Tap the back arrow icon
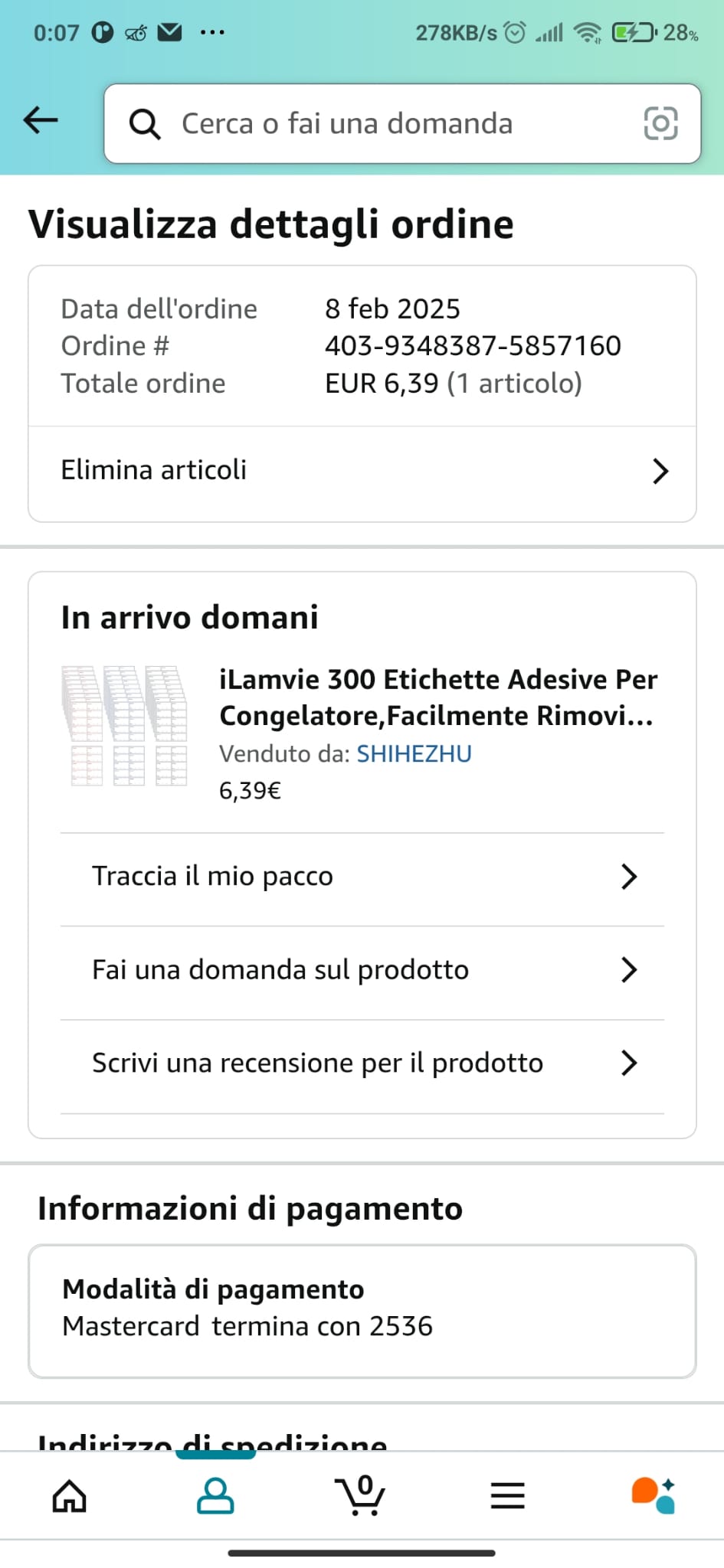The width and height of the screenshot is (724, 1568). click(x=41, y=120)
